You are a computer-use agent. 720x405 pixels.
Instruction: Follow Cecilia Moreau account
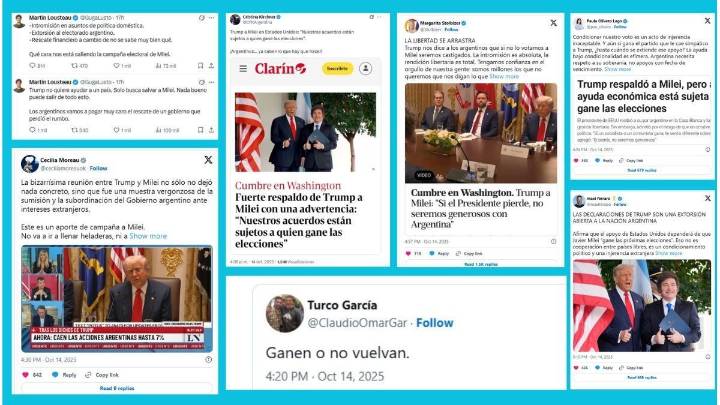point(98,168)
